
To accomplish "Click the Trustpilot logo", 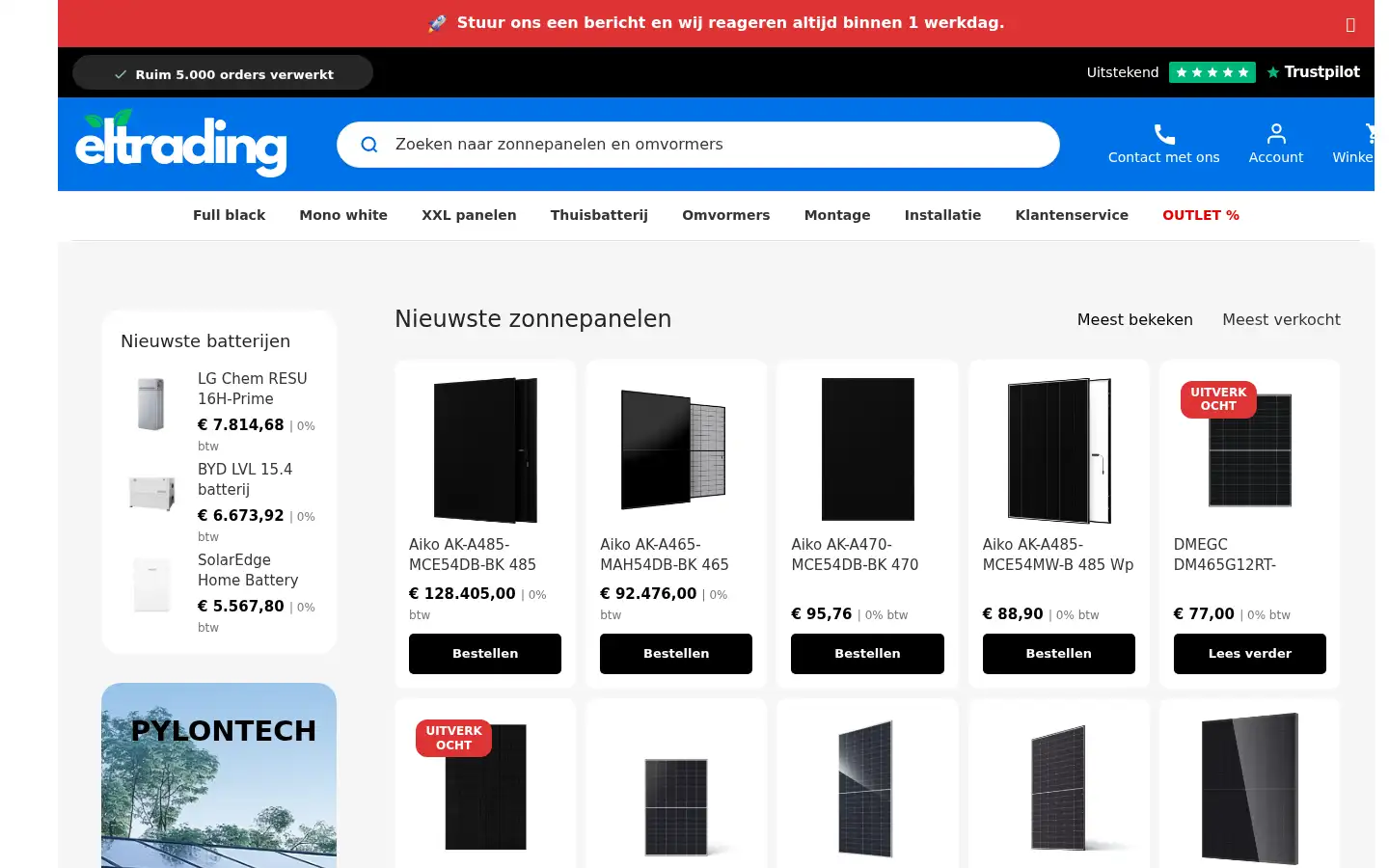I will point(1313,72).
